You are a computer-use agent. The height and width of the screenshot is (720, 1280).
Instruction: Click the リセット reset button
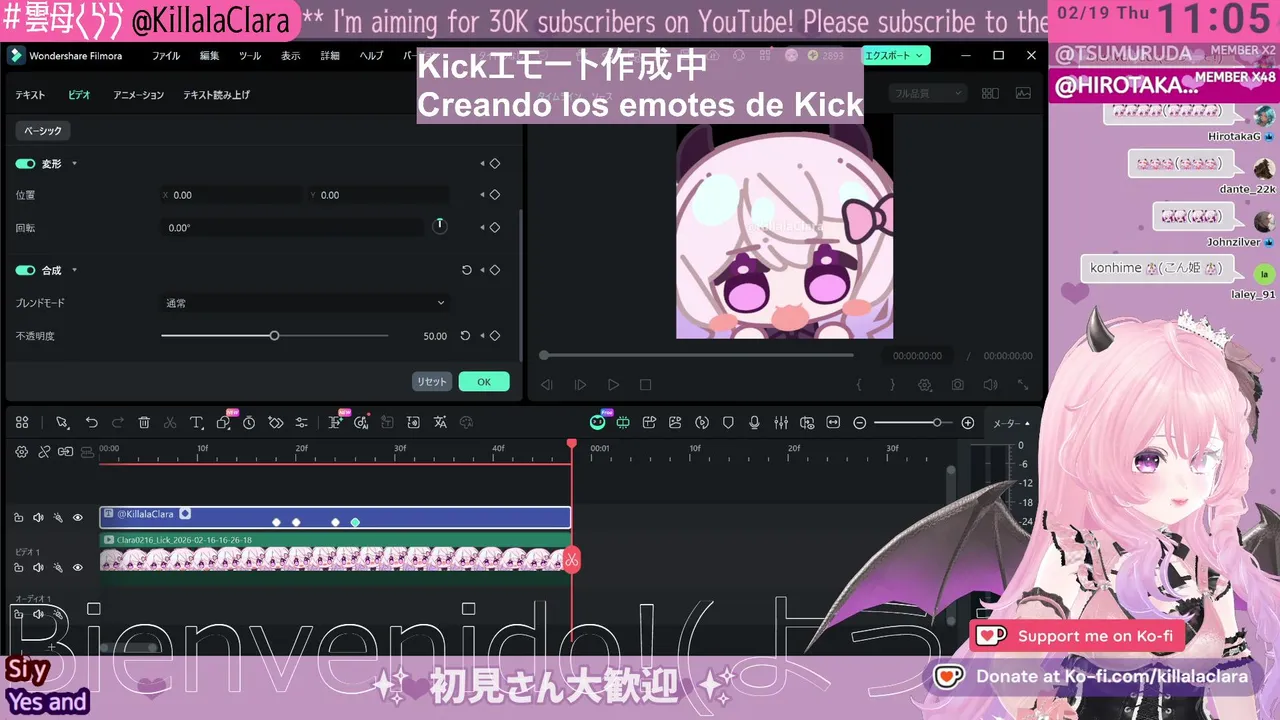tap(432, 382)
